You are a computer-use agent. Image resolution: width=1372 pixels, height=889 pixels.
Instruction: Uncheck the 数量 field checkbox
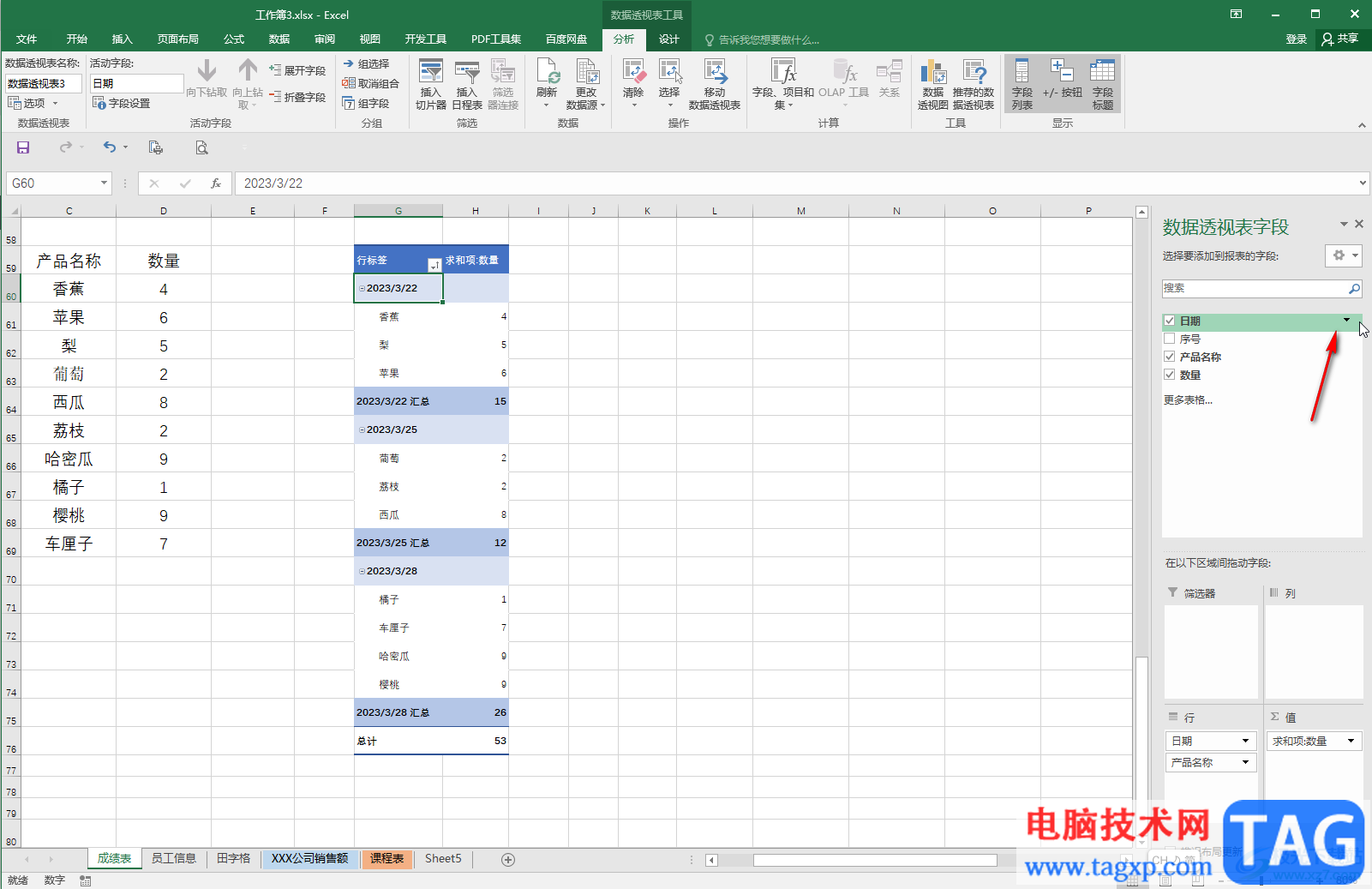[1170, 375]
